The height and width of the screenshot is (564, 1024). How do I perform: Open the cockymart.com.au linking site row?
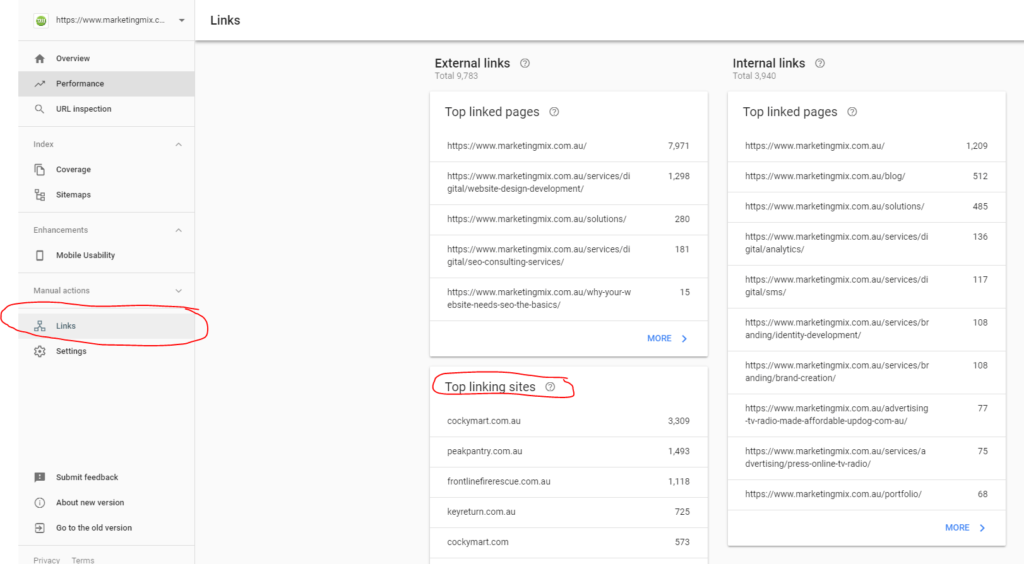[568, 421]
